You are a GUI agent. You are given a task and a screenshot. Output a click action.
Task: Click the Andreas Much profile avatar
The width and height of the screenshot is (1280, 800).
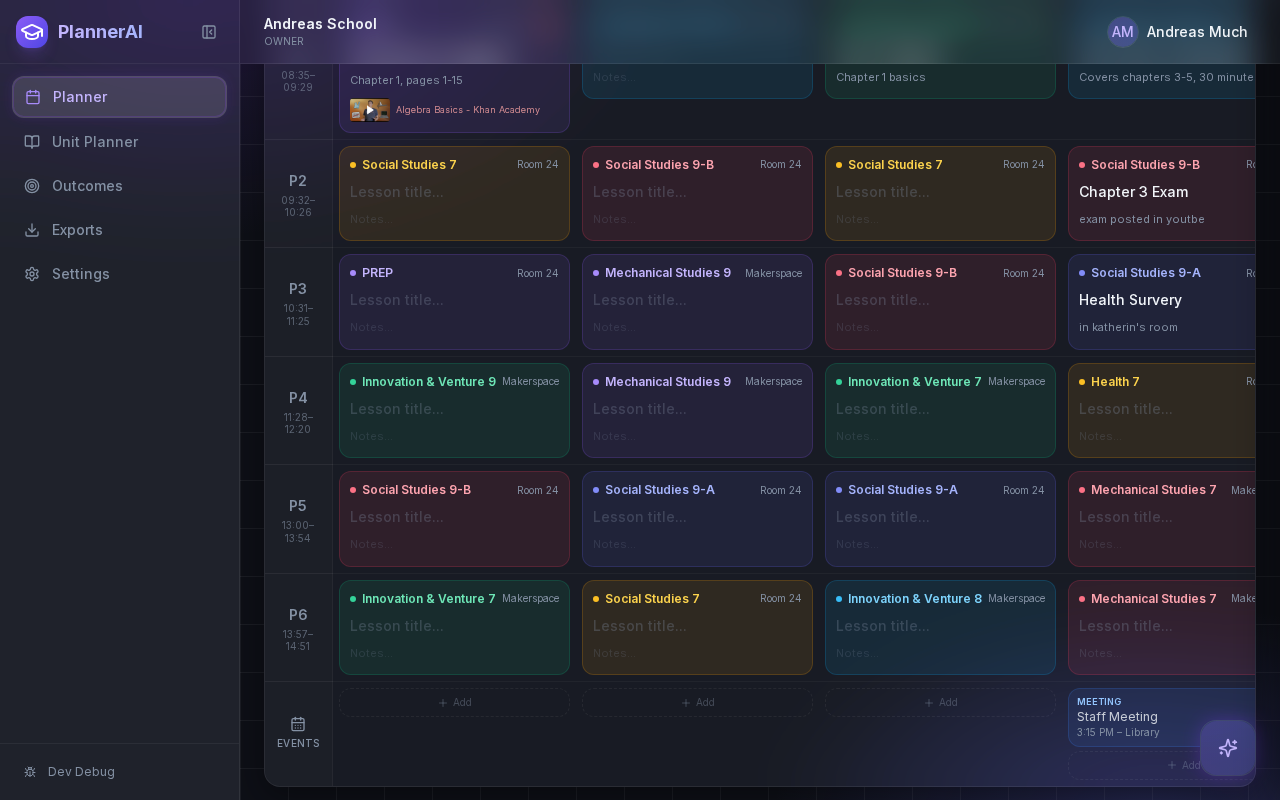1122,32
